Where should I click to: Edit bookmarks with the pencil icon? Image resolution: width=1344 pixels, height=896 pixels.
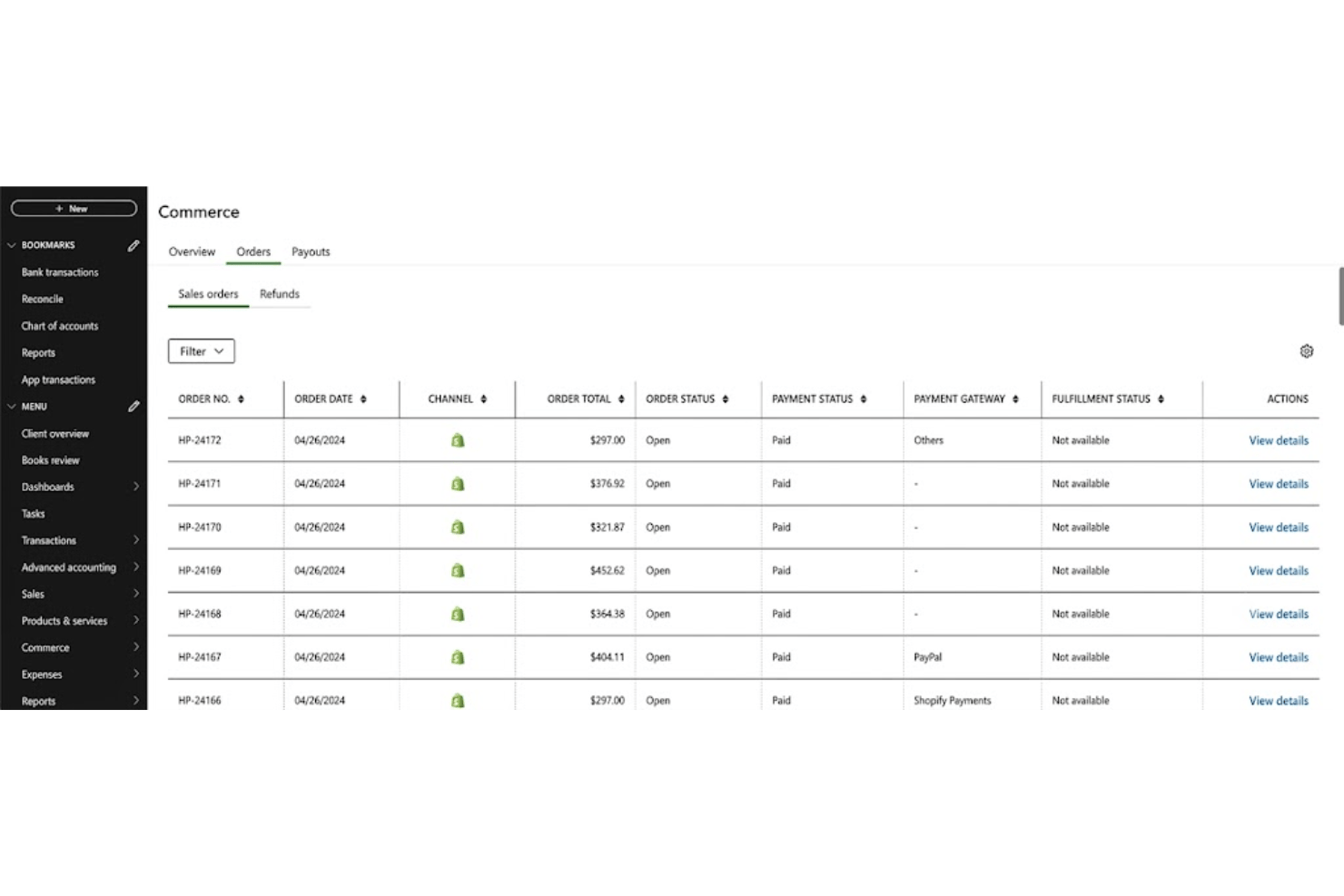pos(133,245)
